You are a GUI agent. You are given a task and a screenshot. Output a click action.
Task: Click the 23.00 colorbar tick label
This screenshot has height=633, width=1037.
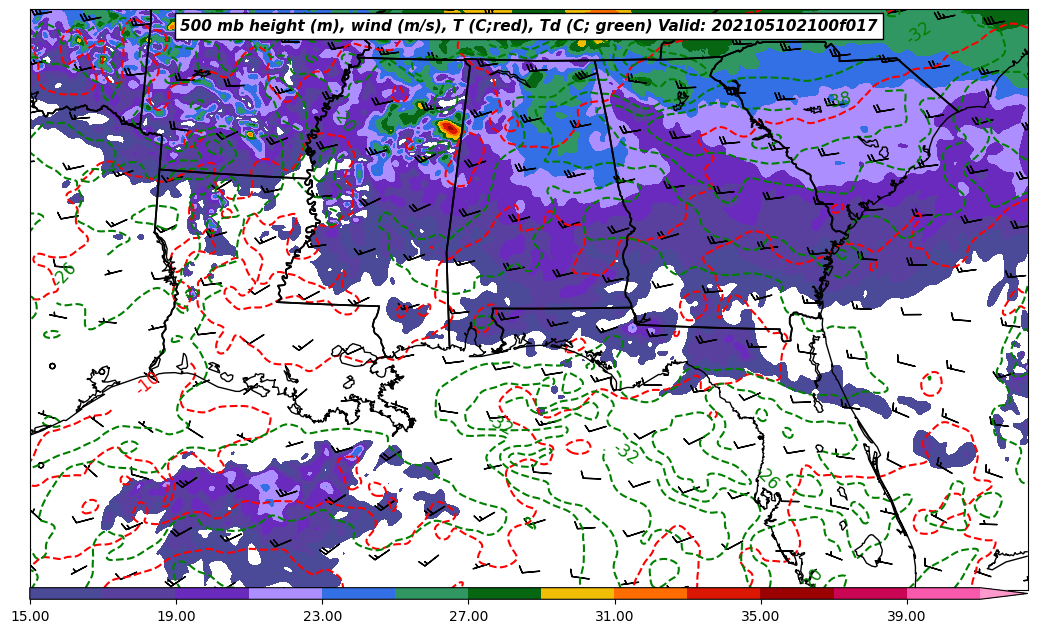(x=322, y=616)
